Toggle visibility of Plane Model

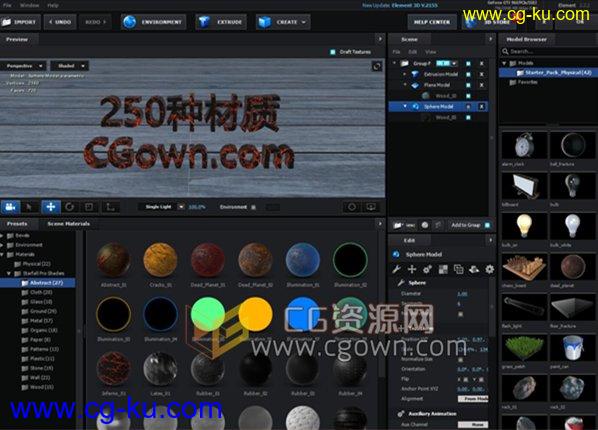click(x=468, y=85)
